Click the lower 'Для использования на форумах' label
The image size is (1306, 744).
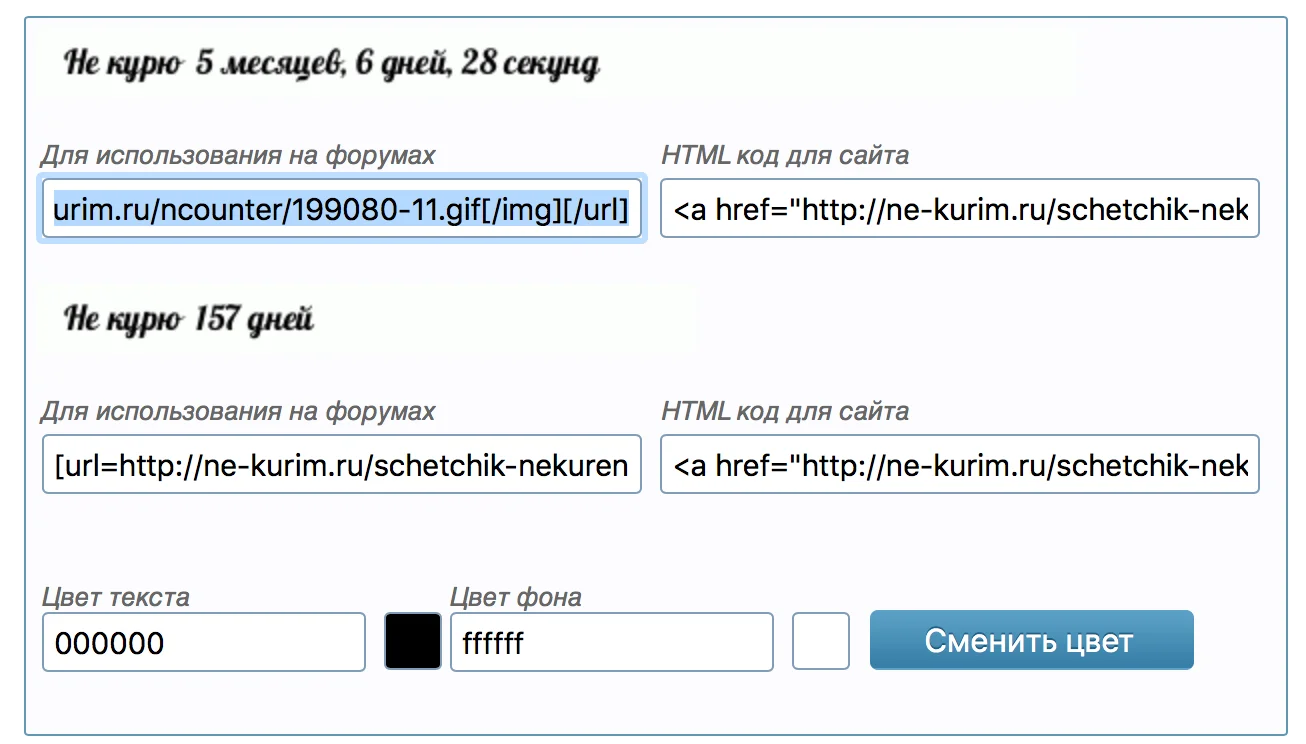(x=238, y=411)
